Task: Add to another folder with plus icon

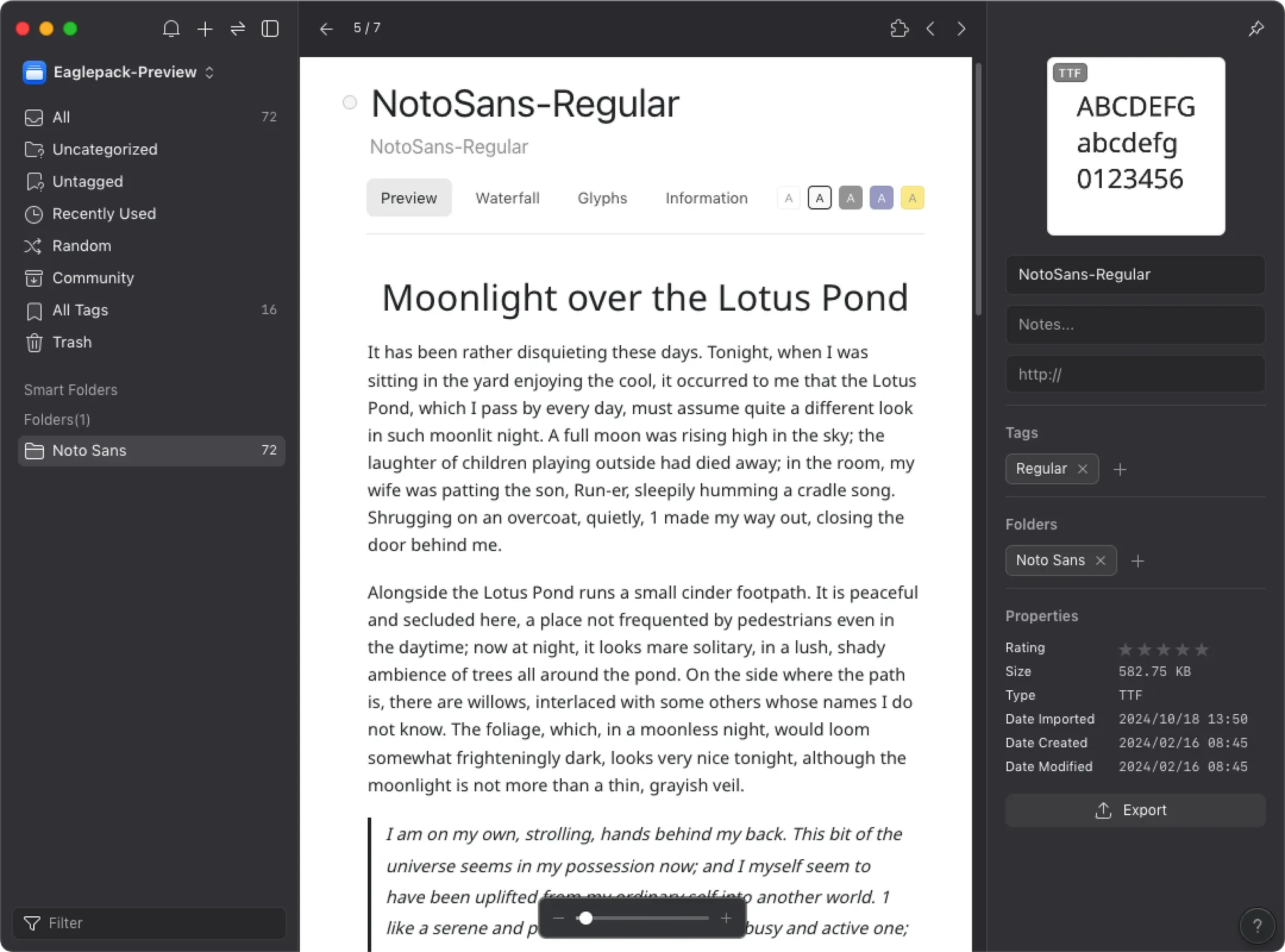Action: 1138,560
